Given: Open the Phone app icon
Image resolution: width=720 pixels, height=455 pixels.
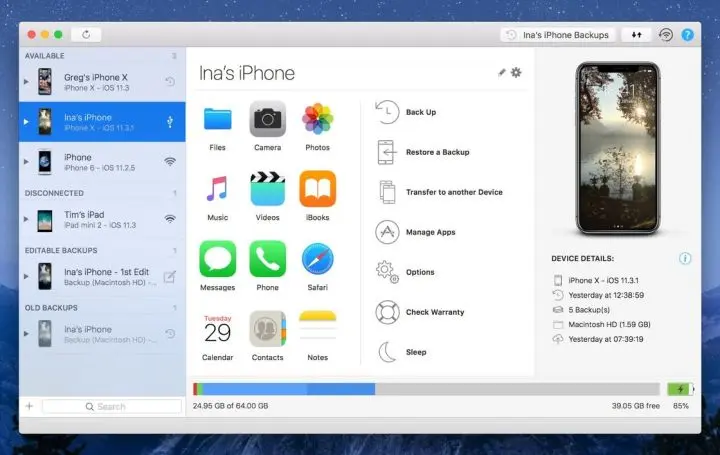Looking at the screenshot, I should tap(267, 259).
